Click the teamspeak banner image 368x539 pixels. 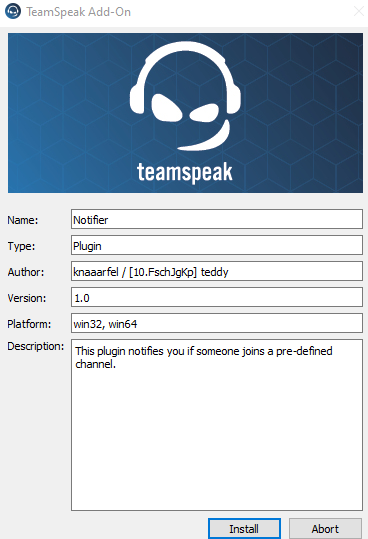[x=185, y=113]
